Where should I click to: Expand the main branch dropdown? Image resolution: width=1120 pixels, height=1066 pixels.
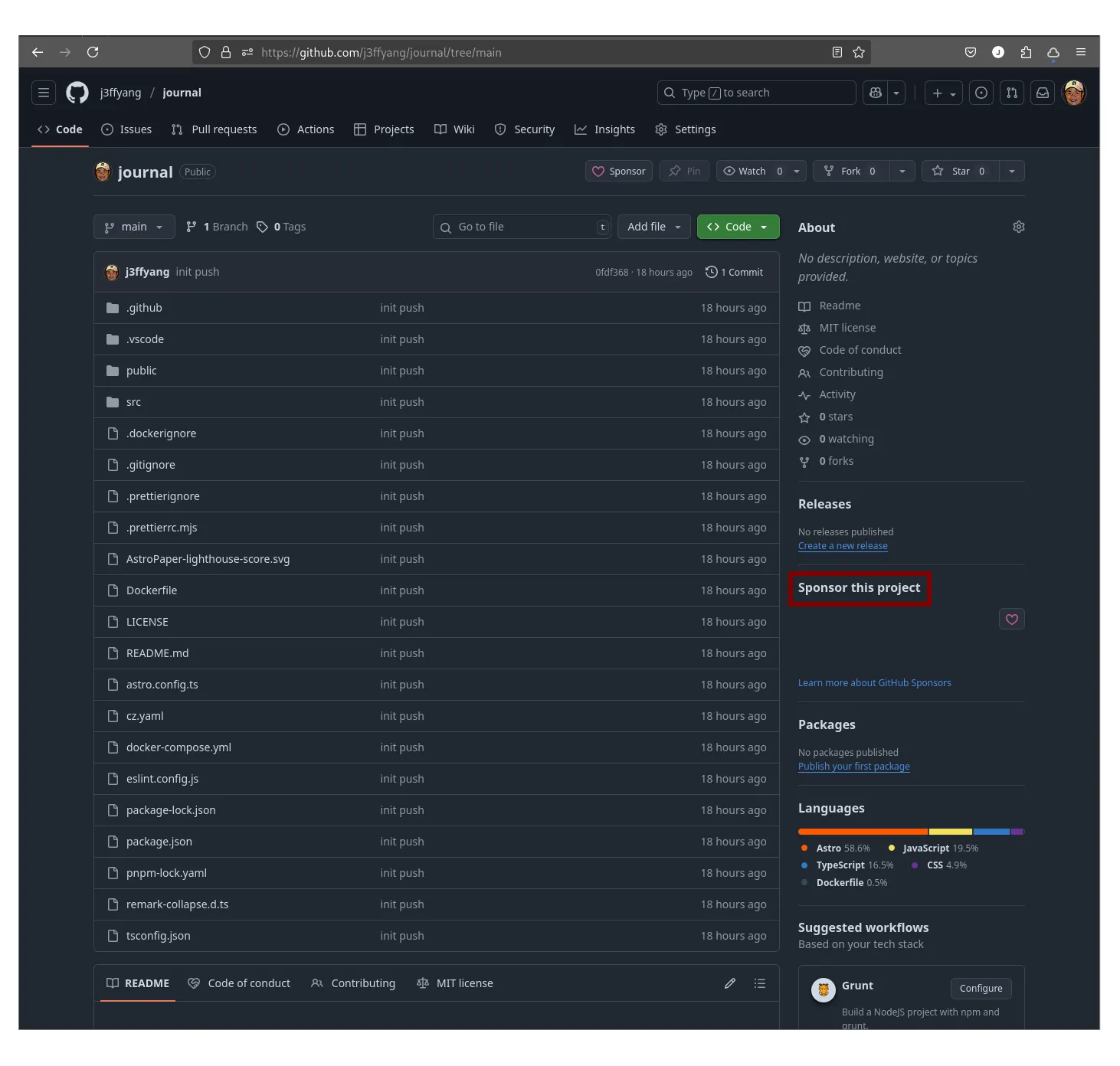tap(135, 227)
